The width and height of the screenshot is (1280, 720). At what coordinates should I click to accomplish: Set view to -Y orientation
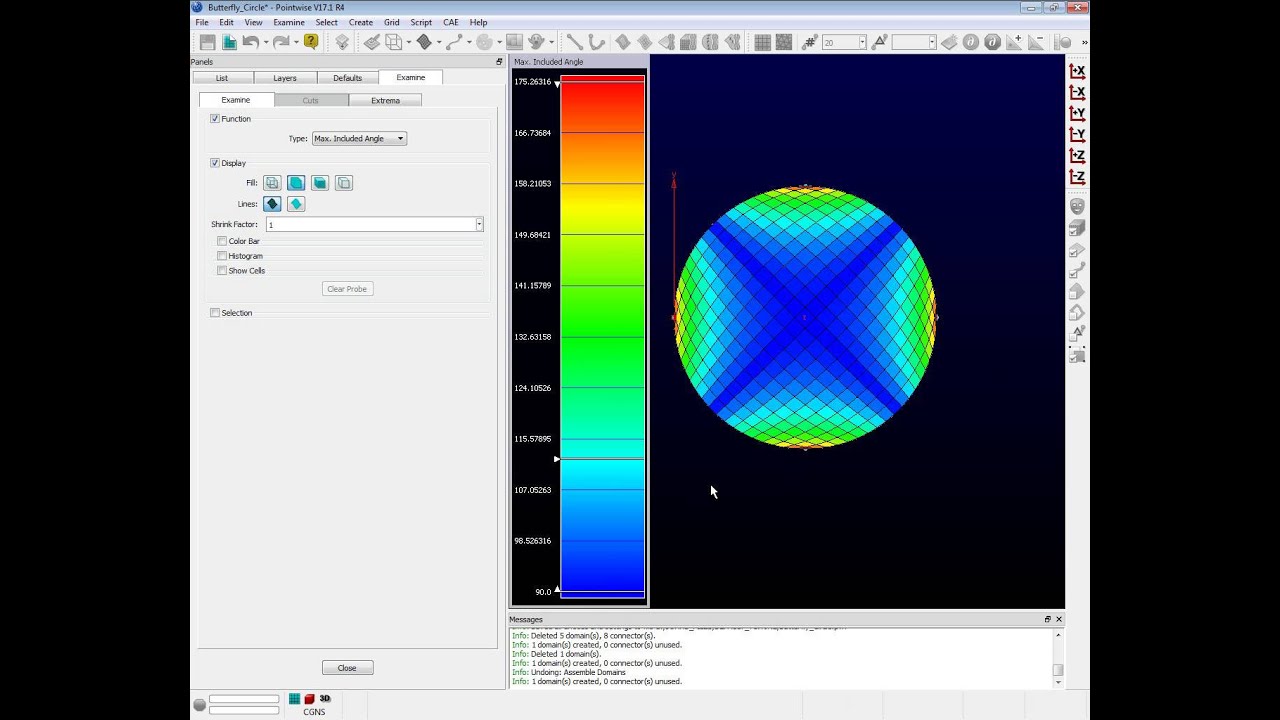point(1077,134)
